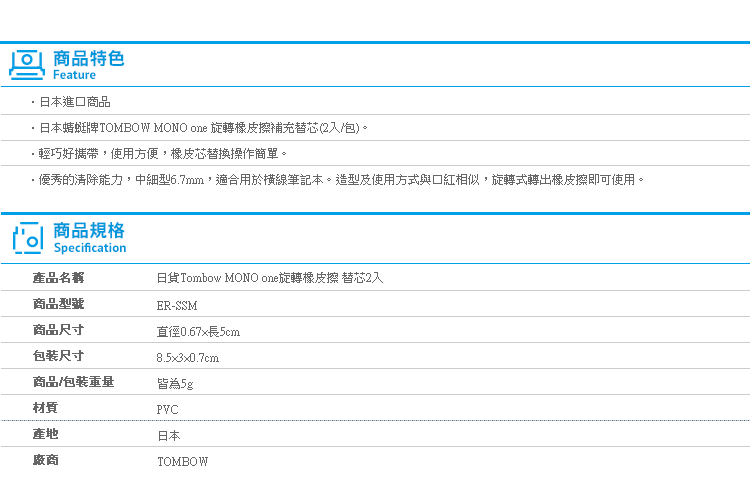The image size is (750, 502).
Task: Click the 產品名稱 label
Action: coord(58,278)
